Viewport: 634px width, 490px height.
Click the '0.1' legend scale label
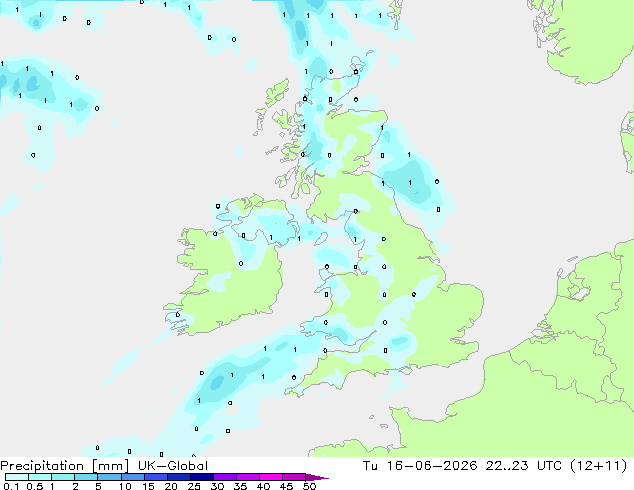[x=11, y=486]
